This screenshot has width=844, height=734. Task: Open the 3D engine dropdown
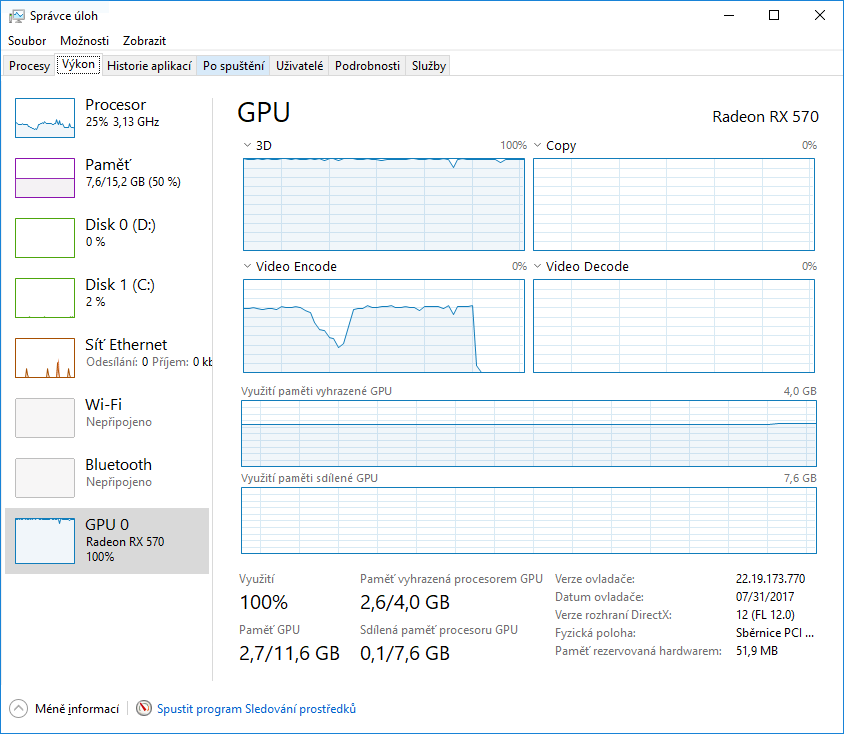248,146
